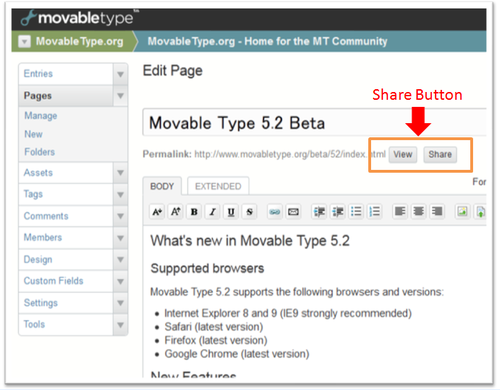
Task: Click the Share button next to permalink
Action: [440, 155]
